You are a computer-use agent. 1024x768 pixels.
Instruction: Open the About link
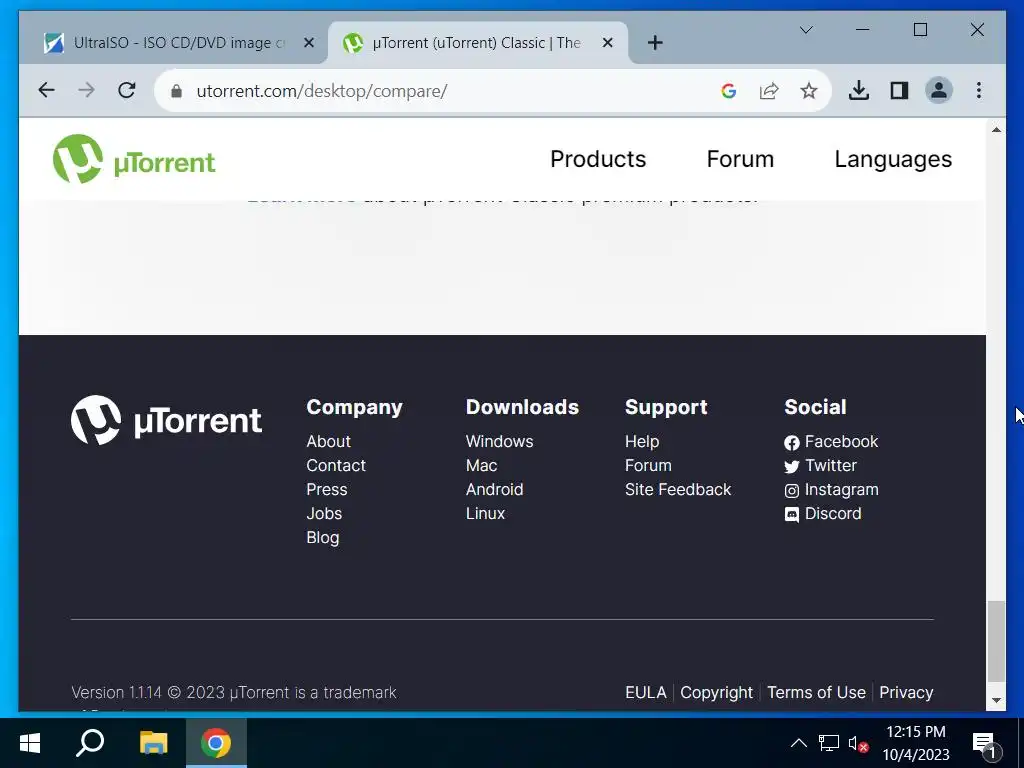(x=328, y=441)
